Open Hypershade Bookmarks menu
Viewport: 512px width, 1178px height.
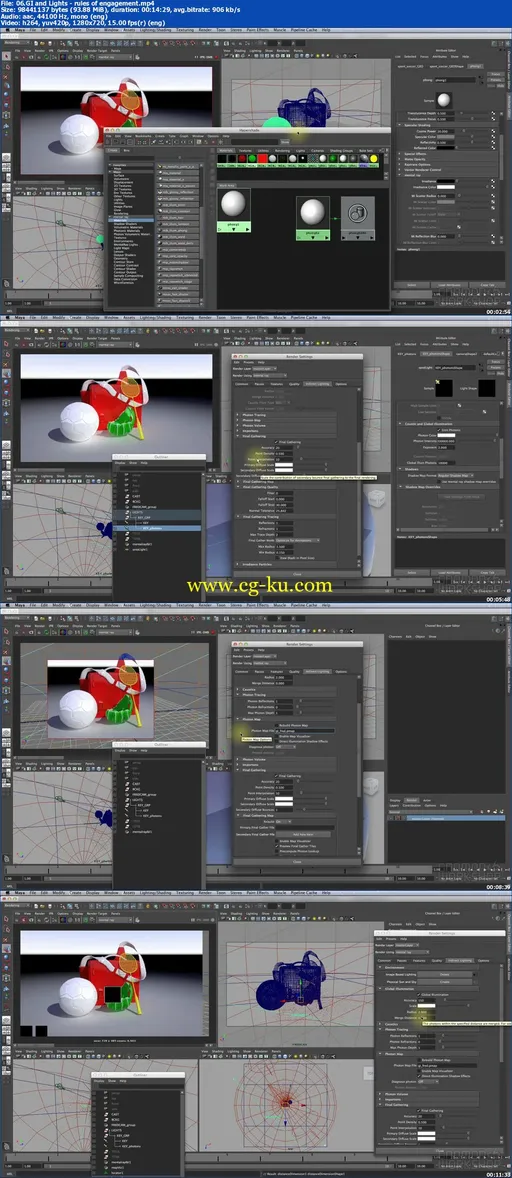(144, 136)
